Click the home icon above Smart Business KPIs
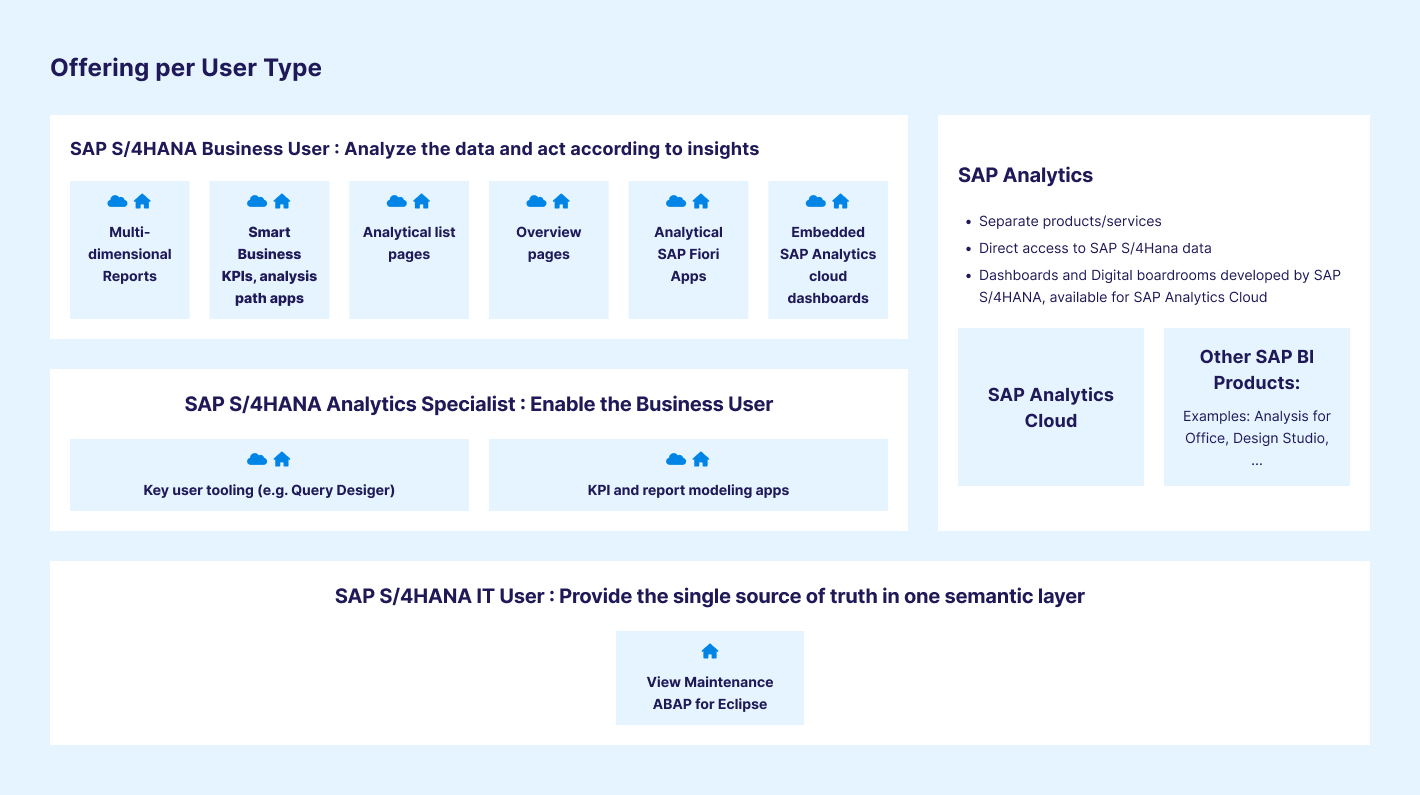 tap(282, 201)
